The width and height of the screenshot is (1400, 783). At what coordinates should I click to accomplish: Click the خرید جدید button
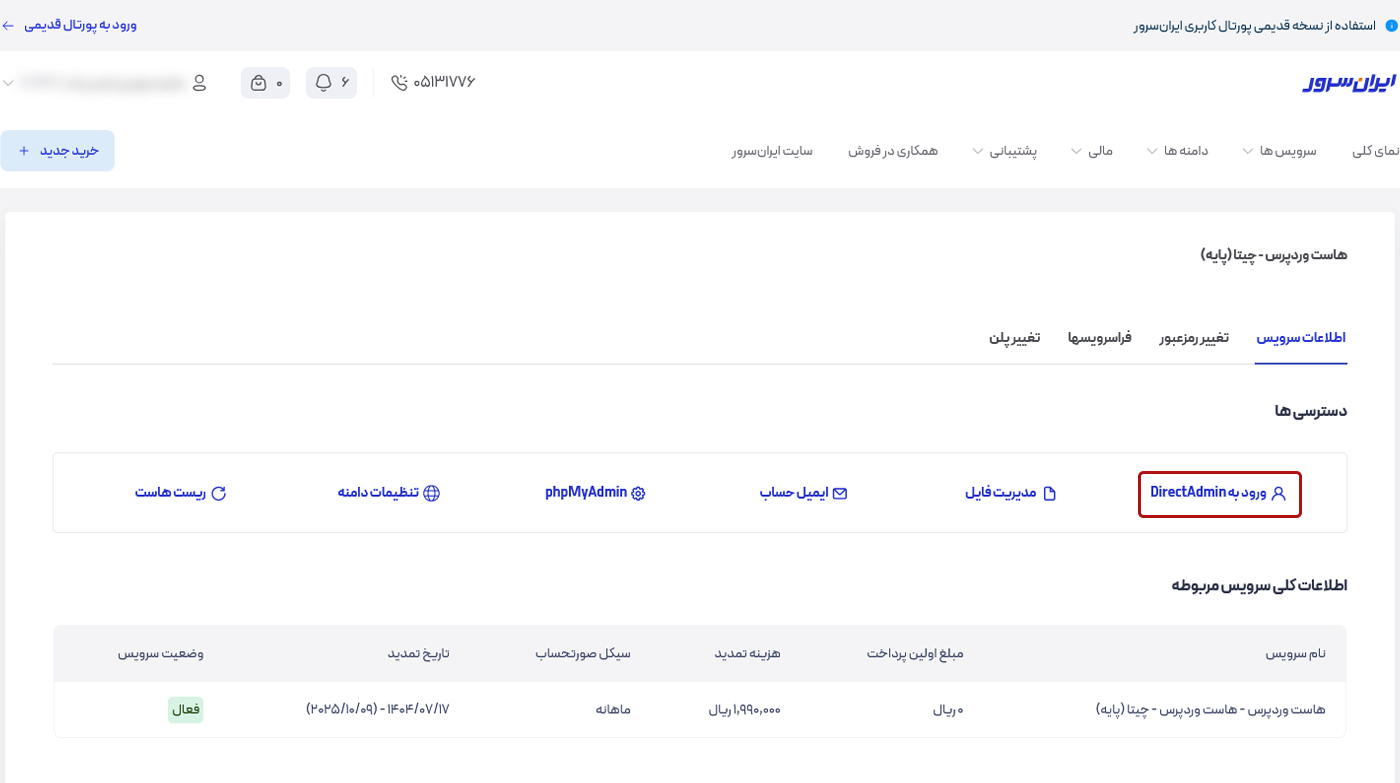coord(58,150)
